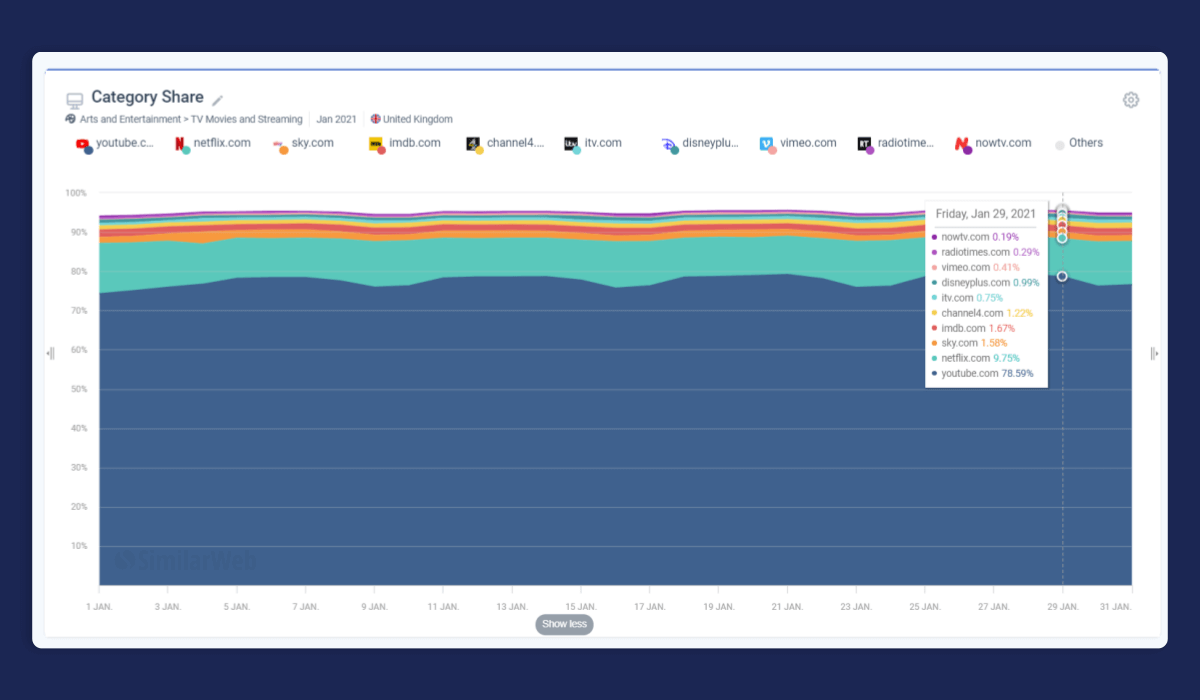Click the United Kingdom country label
Image resolution: width=1200 pixels, height=700 pixels.
[418, 119]
